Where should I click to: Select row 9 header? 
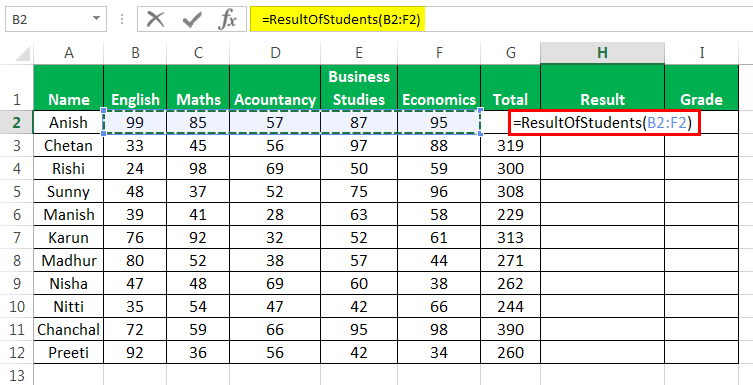pos(17,284)
